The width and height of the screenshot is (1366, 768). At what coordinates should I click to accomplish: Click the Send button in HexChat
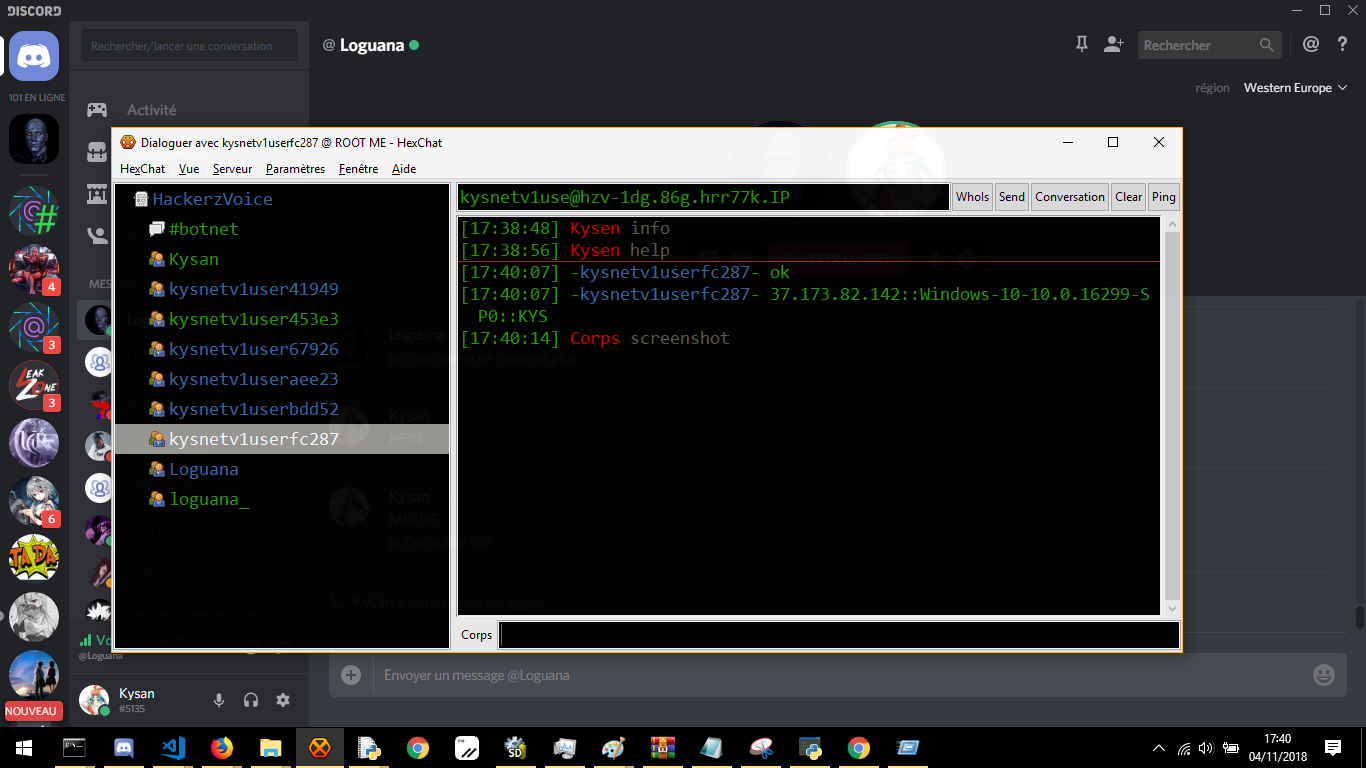click(x=1012, y=197)
